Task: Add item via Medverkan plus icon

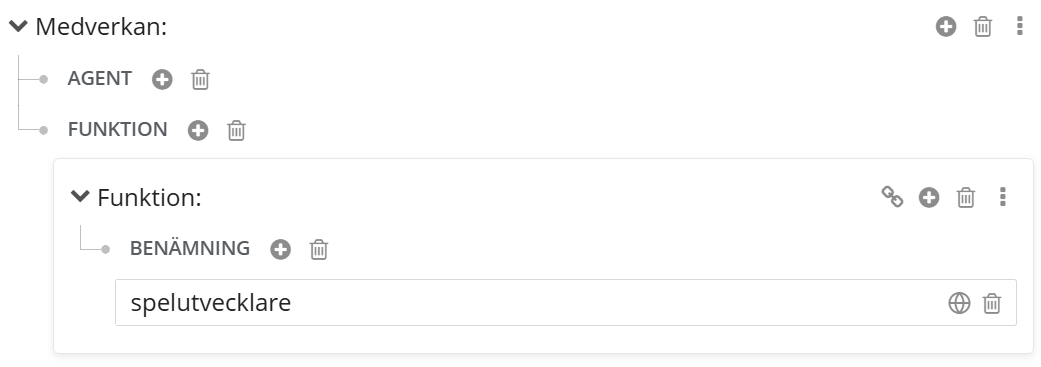Action: pos(946,27)
